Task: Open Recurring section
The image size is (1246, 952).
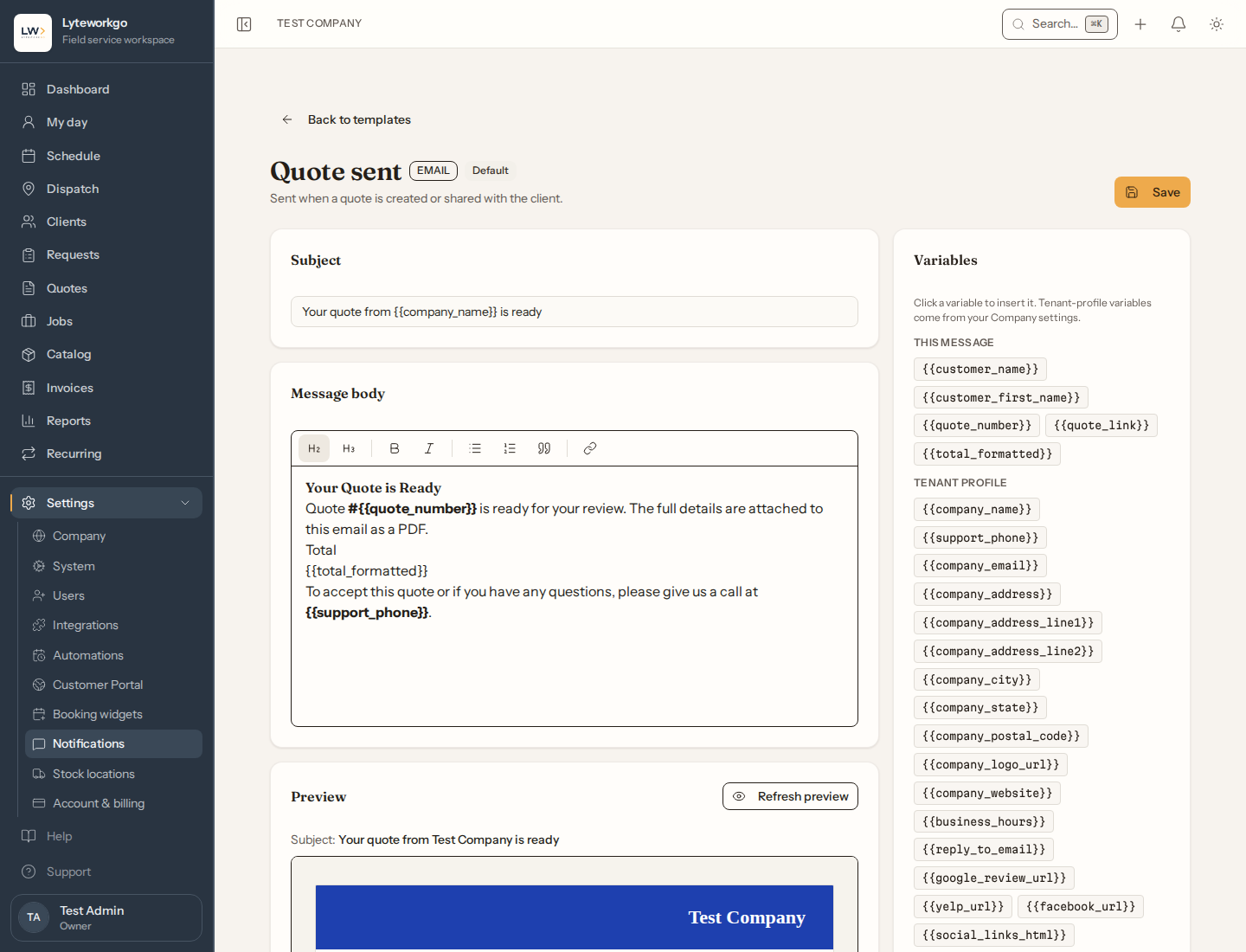Action: click(x=107, y=453)
